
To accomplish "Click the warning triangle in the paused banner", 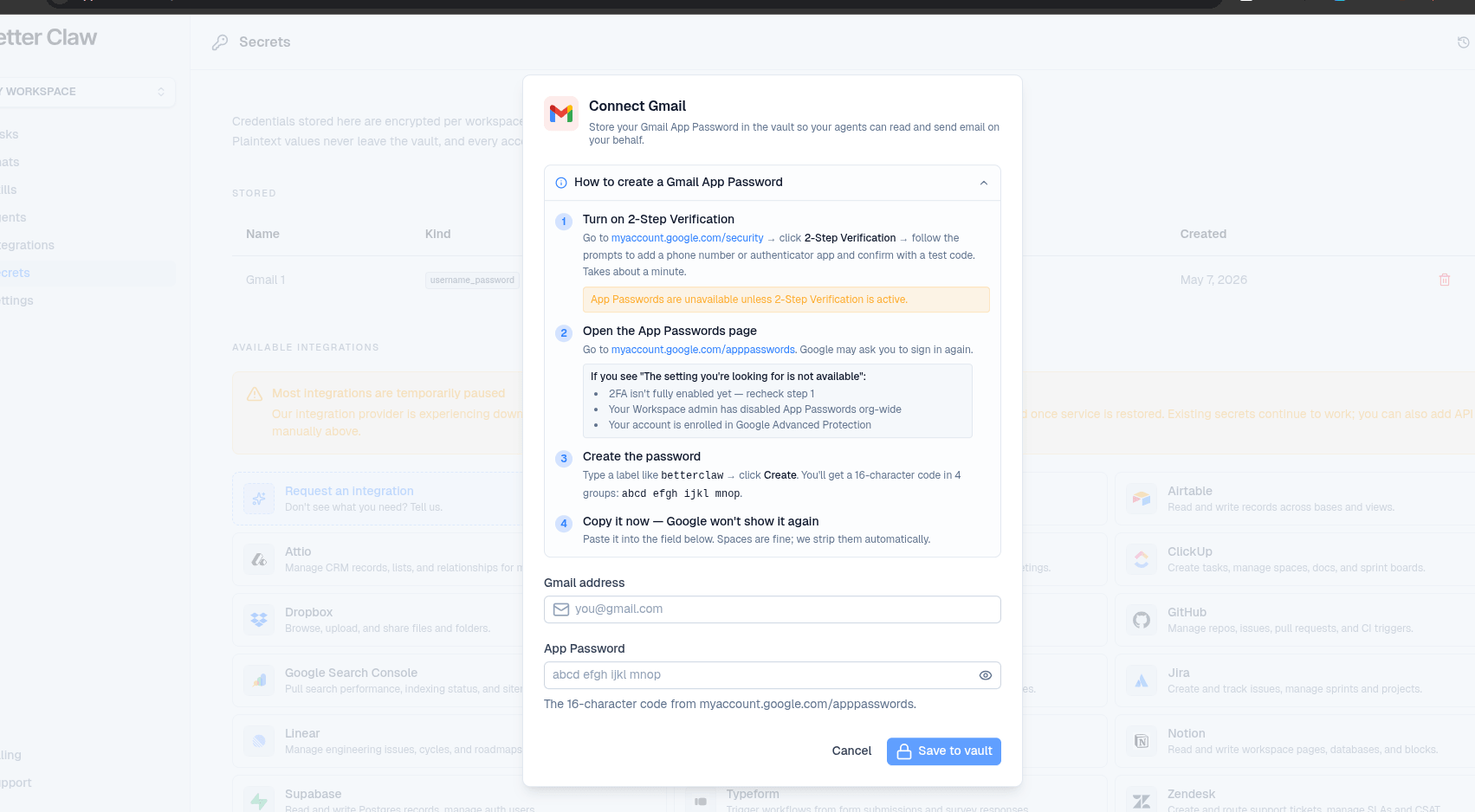I will pyautogui.click(x=255, y=394).
